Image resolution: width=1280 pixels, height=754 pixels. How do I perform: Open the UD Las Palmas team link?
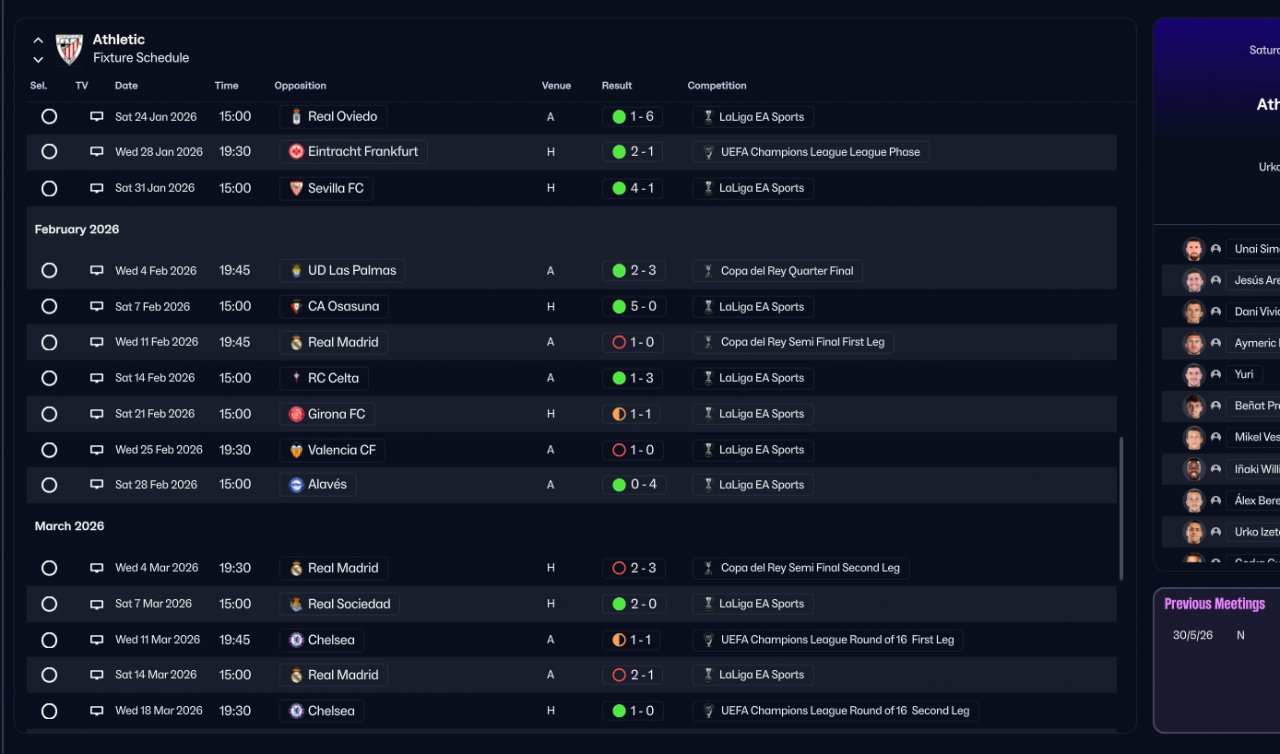click(351, 271)
